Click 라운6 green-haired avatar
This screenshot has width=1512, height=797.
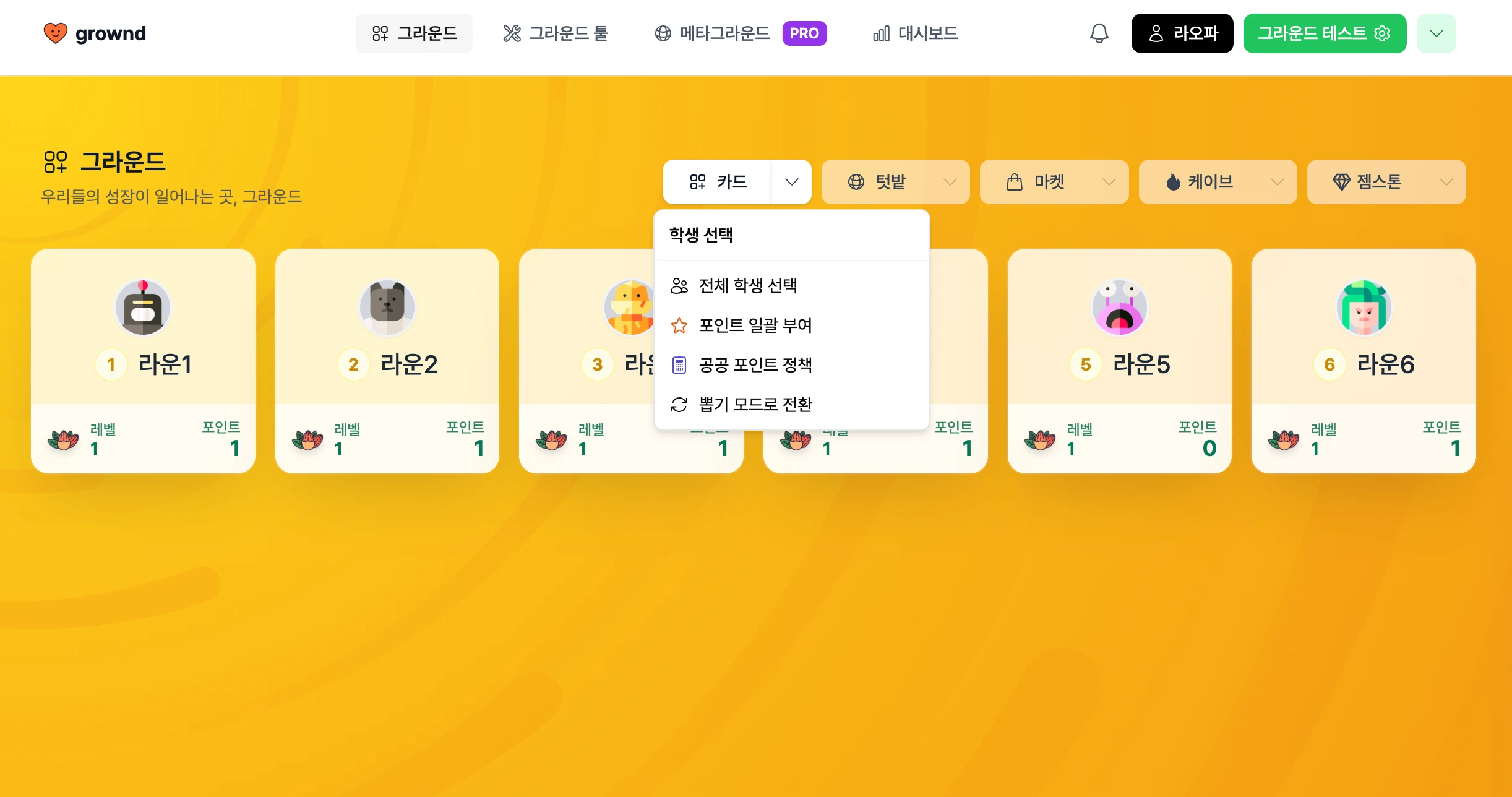pyautogui.click(x=1364, y=308)
